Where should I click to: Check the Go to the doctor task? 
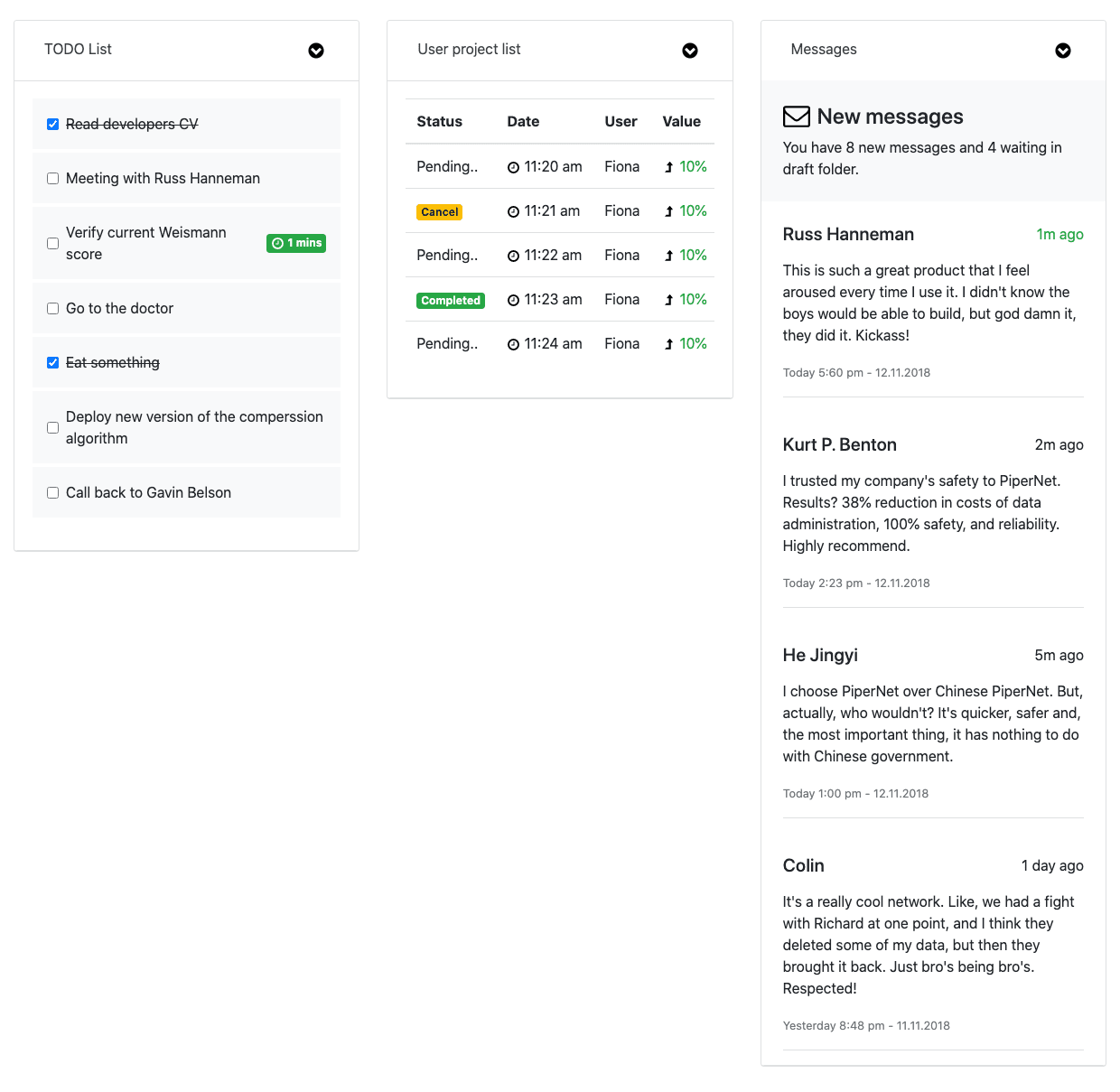tap(52, 308)
